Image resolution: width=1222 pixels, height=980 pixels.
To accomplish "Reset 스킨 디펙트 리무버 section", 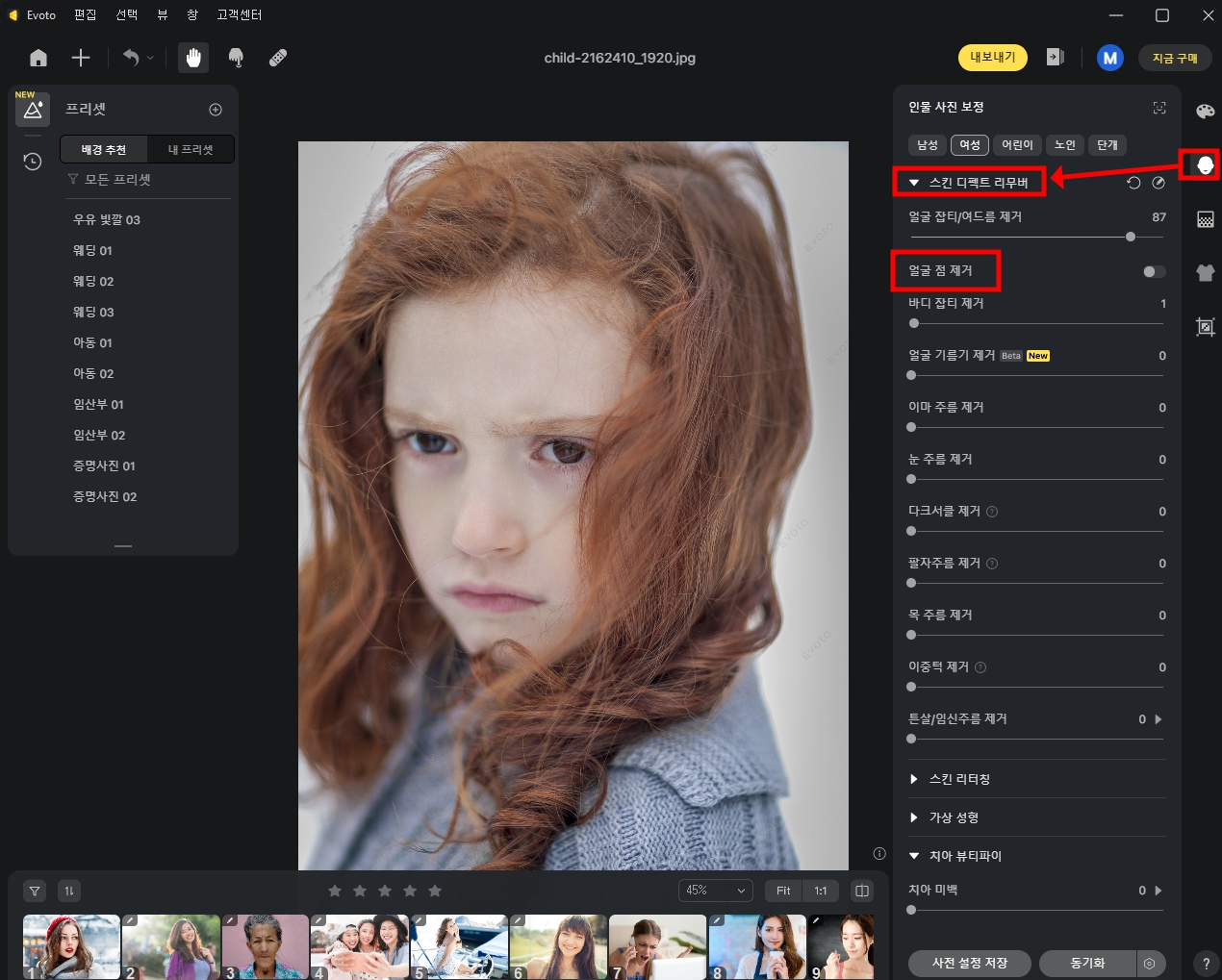I will [x=1133, y=183].
